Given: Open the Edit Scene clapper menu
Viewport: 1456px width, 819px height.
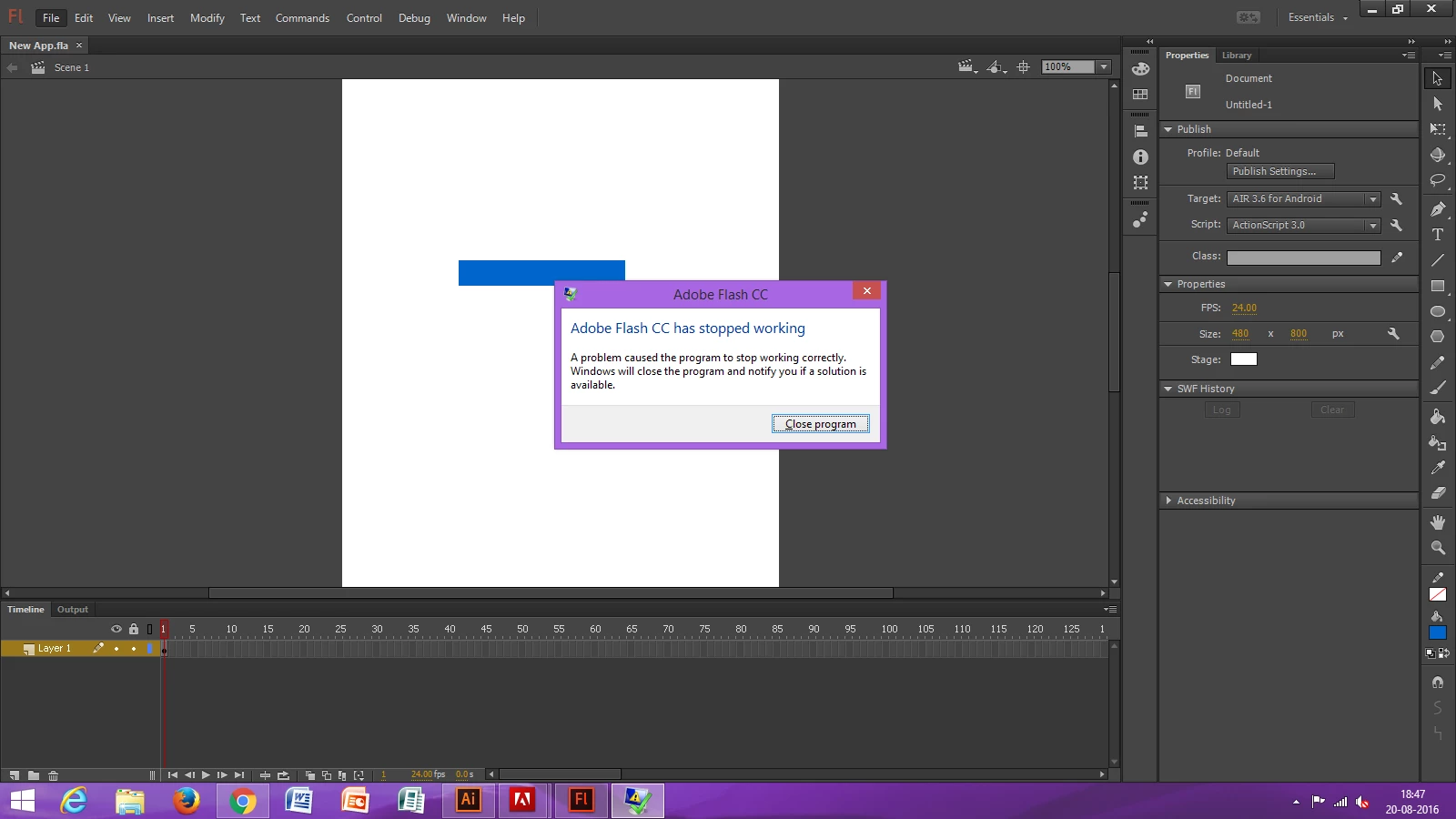Looking at the screenshot, I should coord(967,66).
